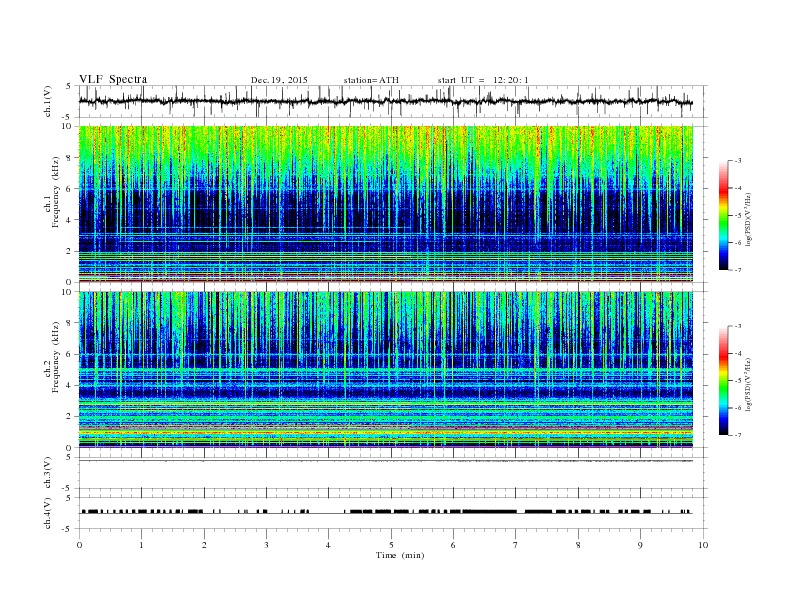Click the "ch.4(V)" axis label
Image resolution: width=792 pixels, height=612 pixels.
[x=48, y=513]
